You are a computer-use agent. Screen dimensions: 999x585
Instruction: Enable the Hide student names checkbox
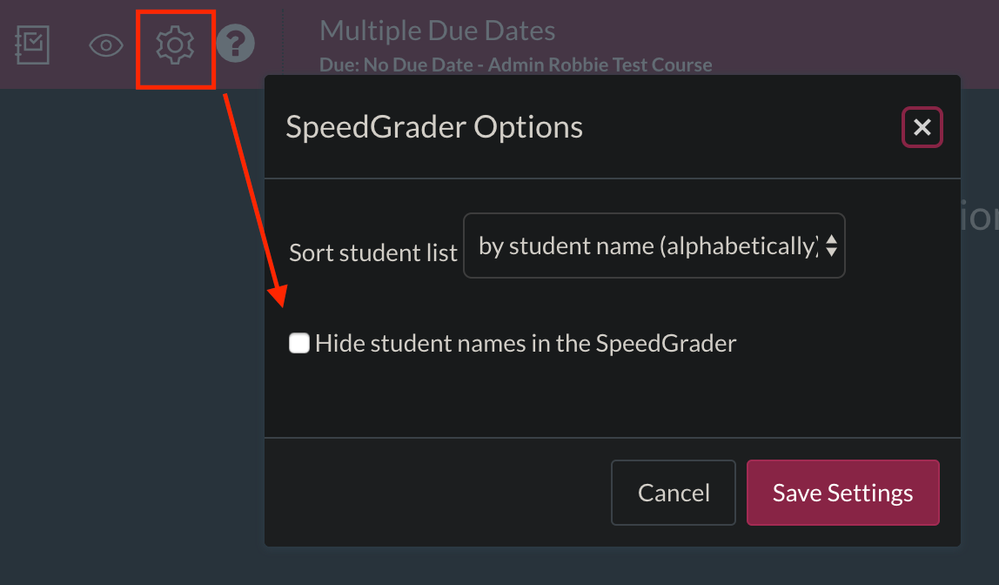coord(299,344)
